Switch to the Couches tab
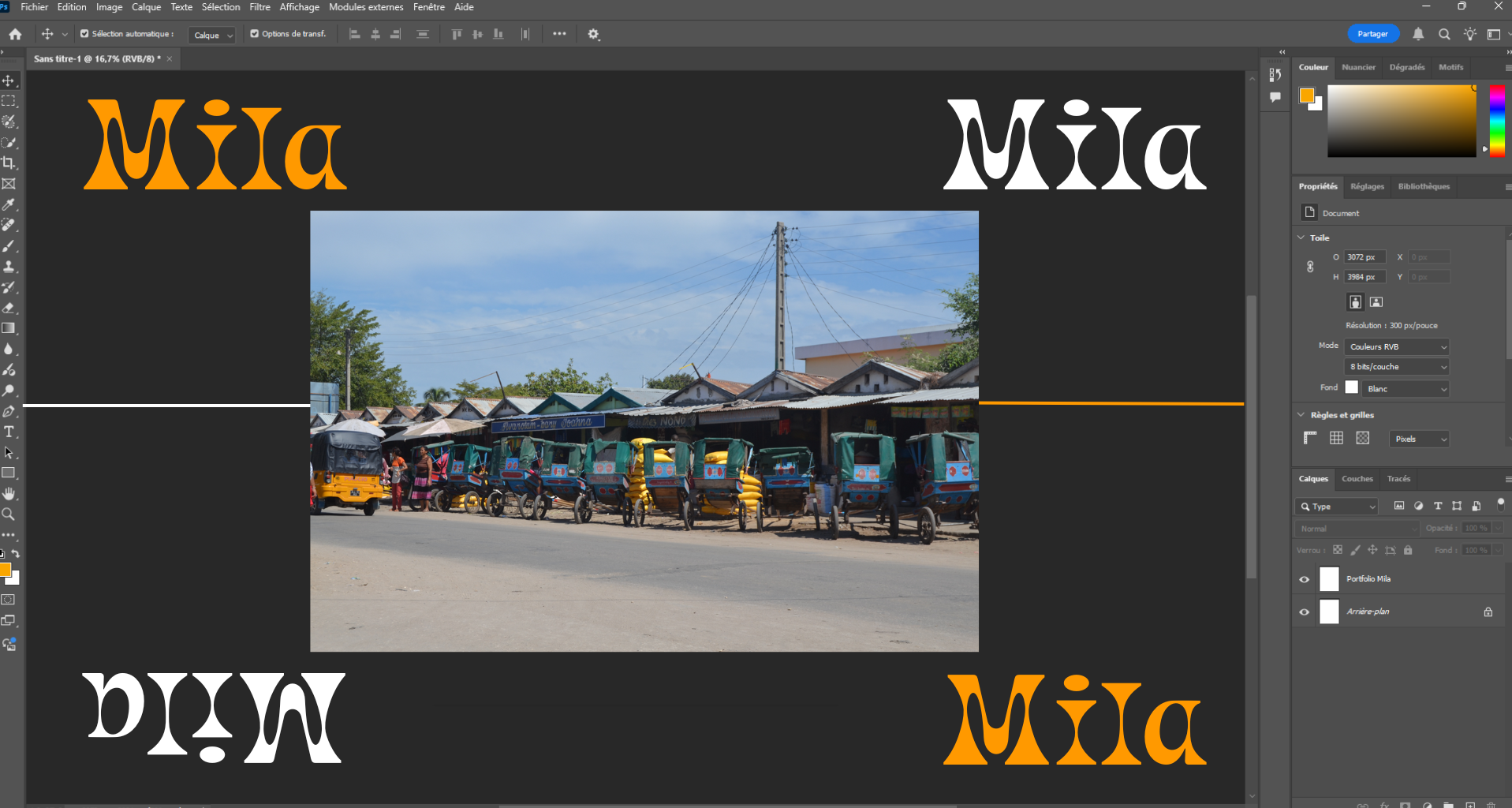 click(1357, 479)
